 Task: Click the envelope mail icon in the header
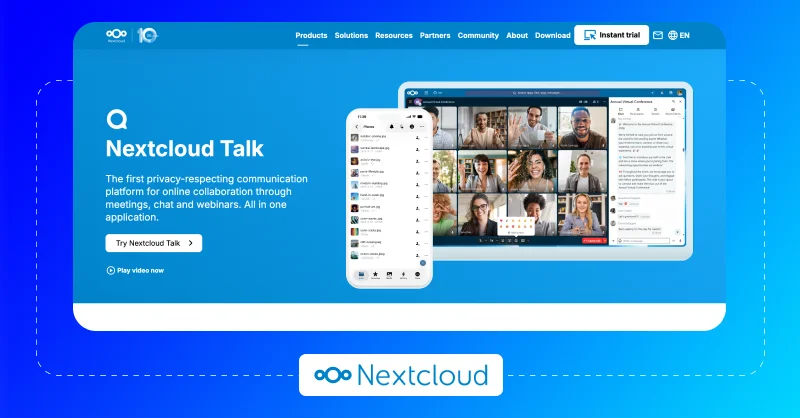pyautogui.click(x=658, y=35)
